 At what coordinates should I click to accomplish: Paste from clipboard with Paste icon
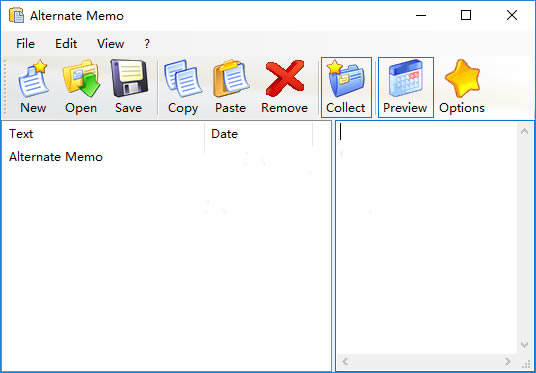tap(230, 88)
